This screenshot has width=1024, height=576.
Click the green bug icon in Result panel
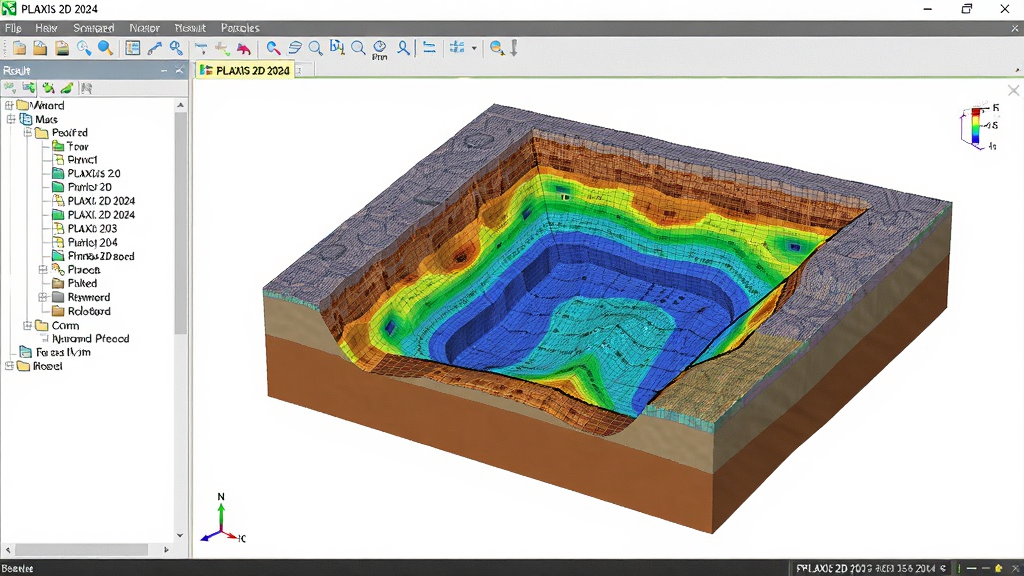point(48,88)
